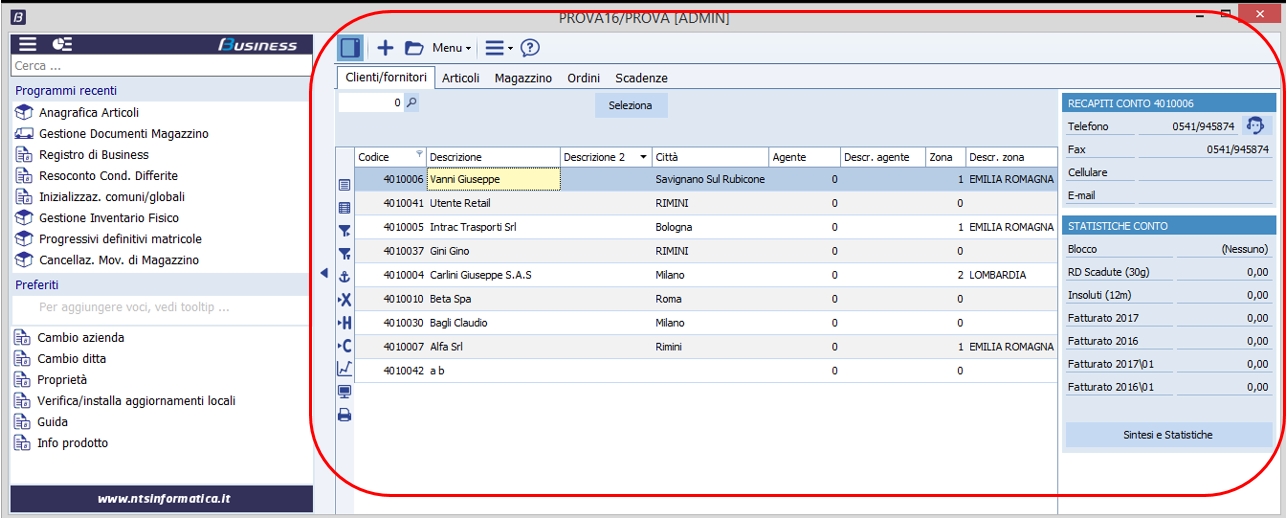Viewport: 1288px width, 518px height.
Task: Click the chart graph icon in sidebar
Action: 345,369
